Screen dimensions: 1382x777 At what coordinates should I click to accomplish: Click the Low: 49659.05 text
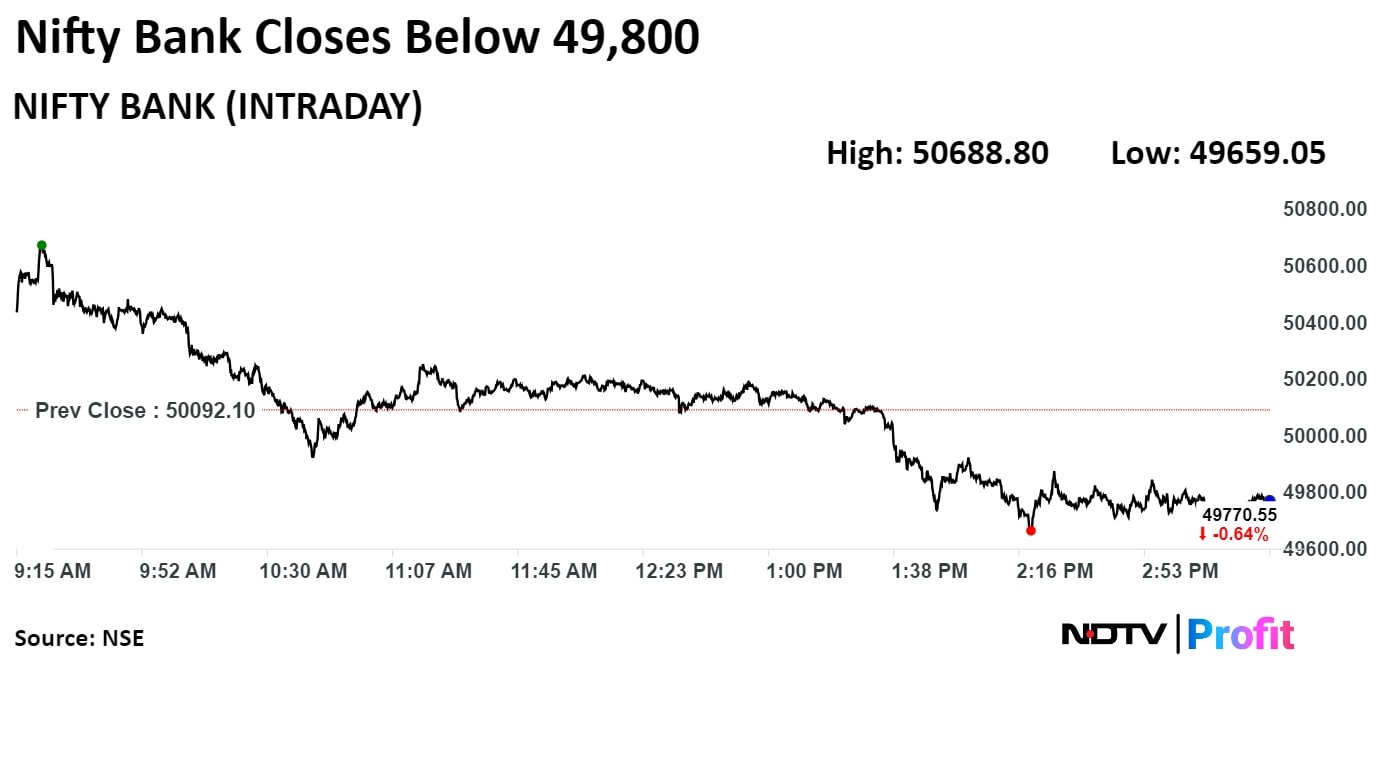(x=1218, y=153)
